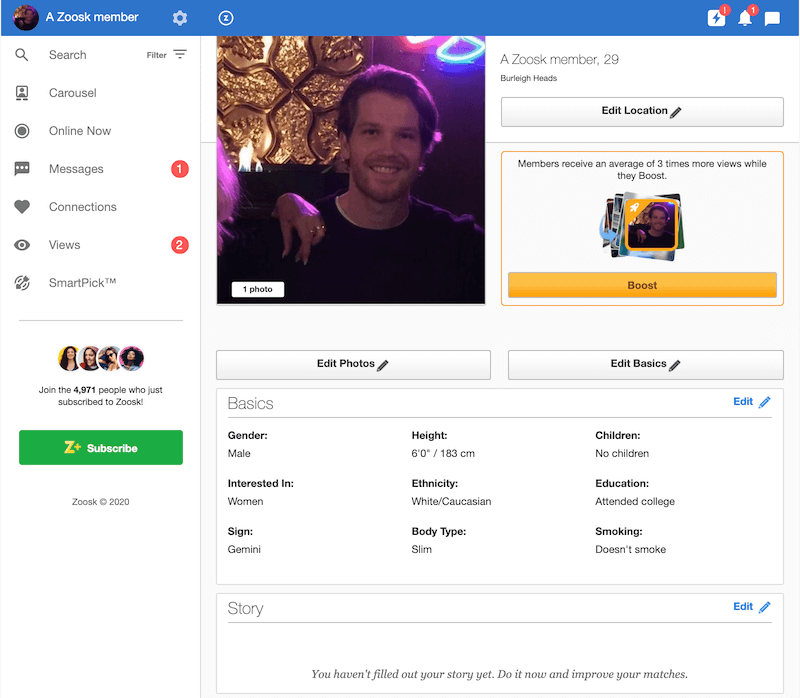This screenshot has height=698, width=800.
Task: Click the SmartPick sidebar icon
Action: click(x=22, y=283)
